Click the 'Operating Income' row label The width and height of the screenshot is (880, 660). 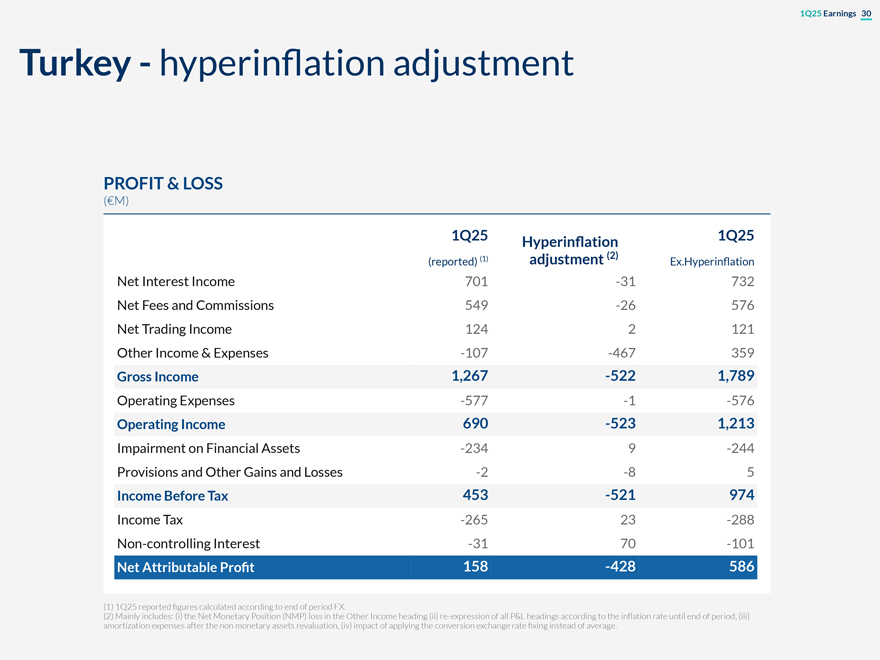171,424
